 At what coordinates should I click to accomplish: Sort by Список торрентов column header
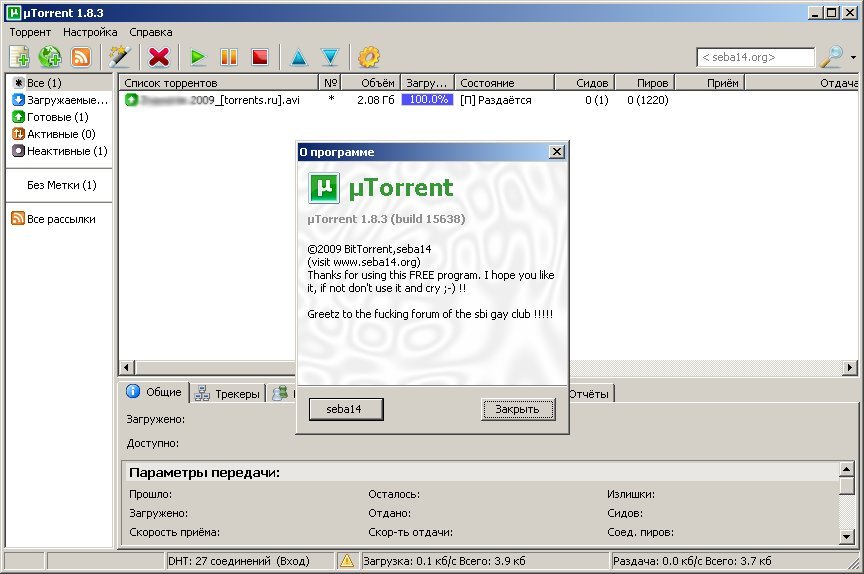(x=219, y=83)
